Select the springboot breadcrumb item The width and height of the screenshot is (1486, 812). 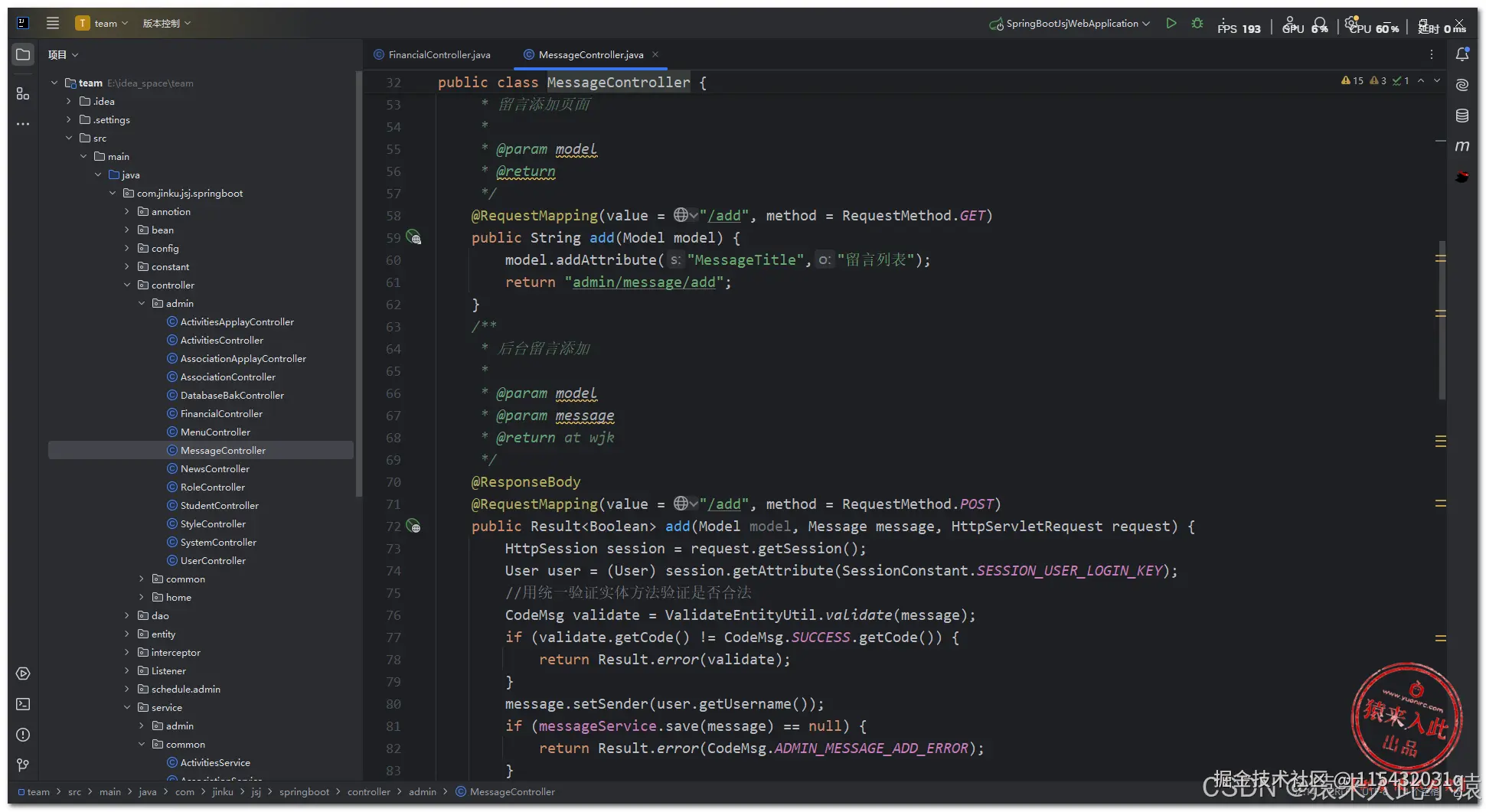pos(304,791)
